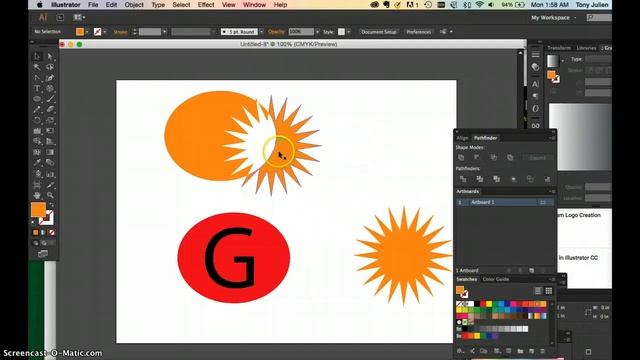Open the Window menu
The image size is (640, 360).
coord(254,5)
